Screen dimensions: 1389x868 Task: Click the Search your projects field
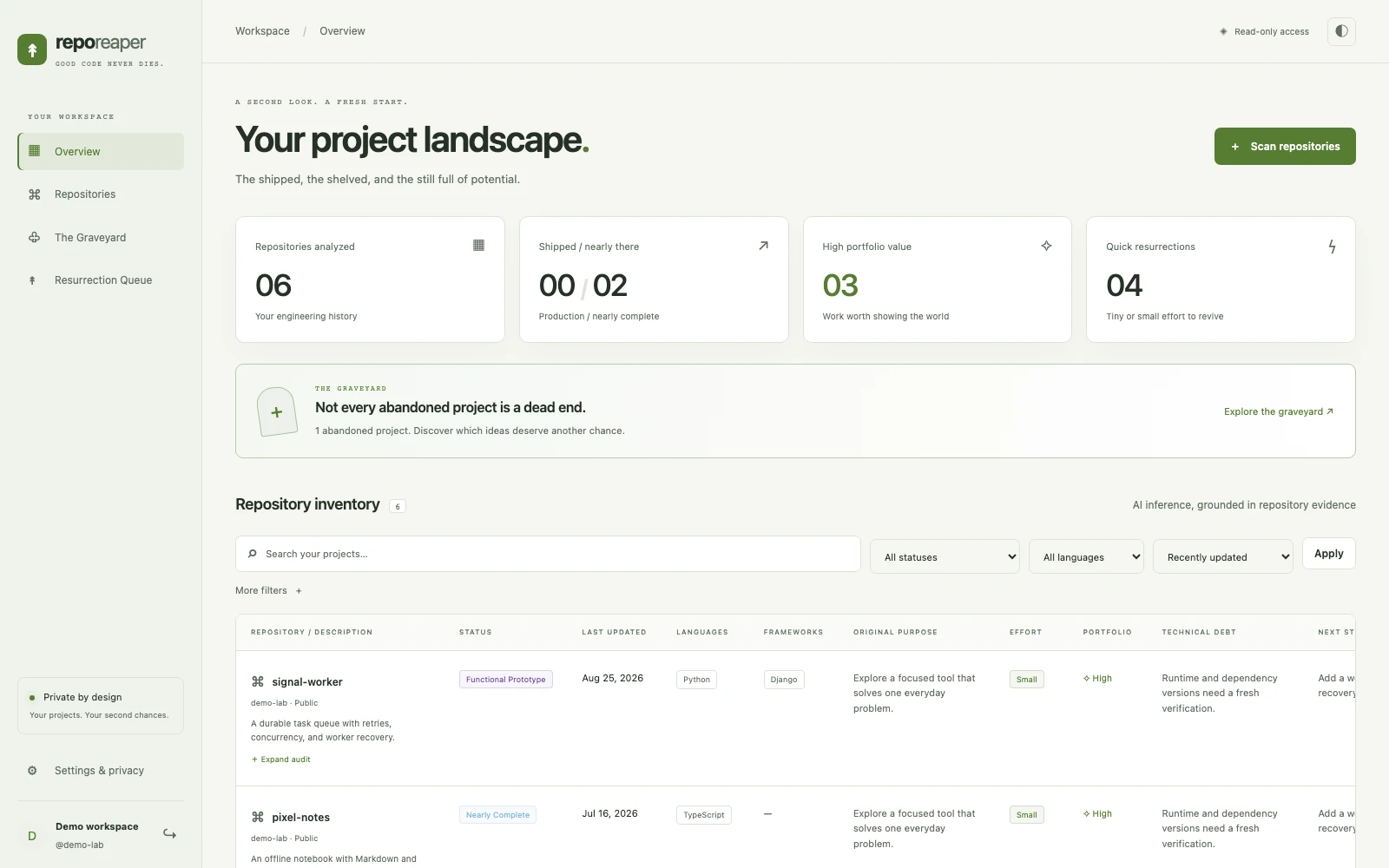point(548,554)
